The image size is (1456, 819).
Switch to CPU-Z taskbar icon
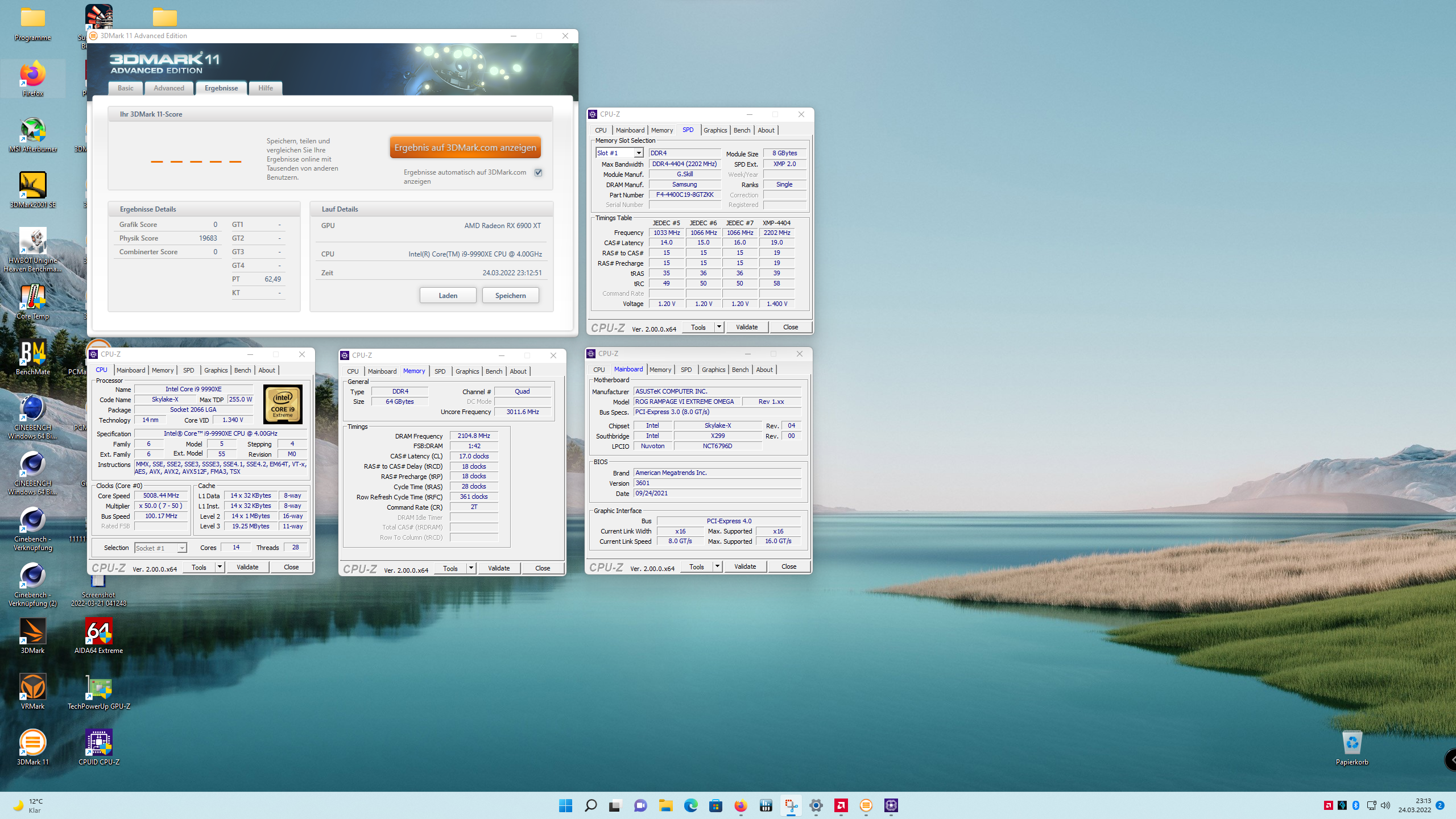tap(891, 805)
